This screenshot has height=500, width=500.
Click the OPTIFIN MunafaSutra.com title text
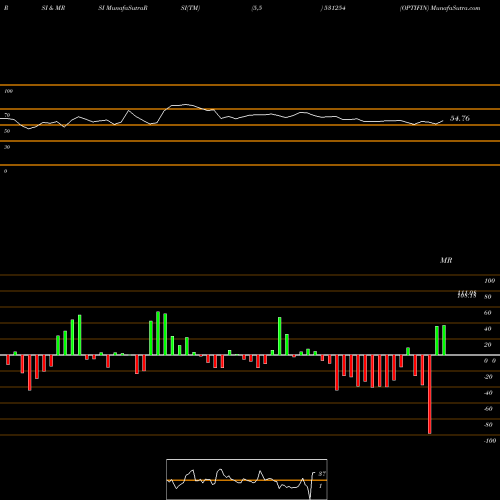tap(440, 8)
